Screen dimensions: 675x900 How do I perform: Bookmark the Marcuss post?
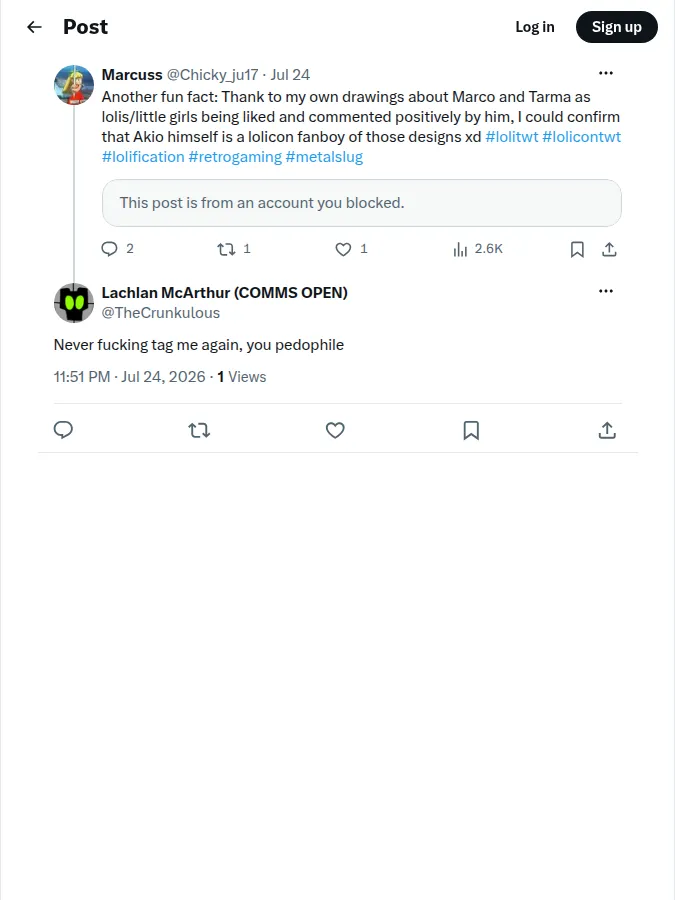577,249
